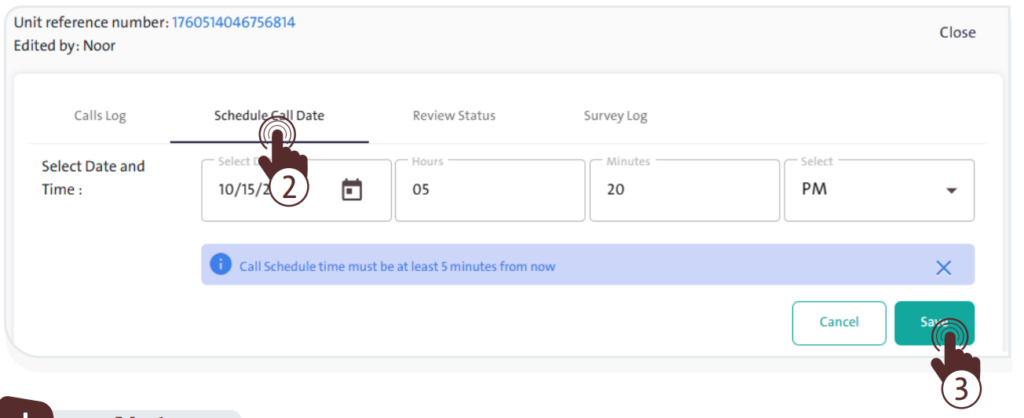This screenshot has height=418, width=1024.
Task: Switch to the Calls Log tab
Action: (x=100, y=116)
